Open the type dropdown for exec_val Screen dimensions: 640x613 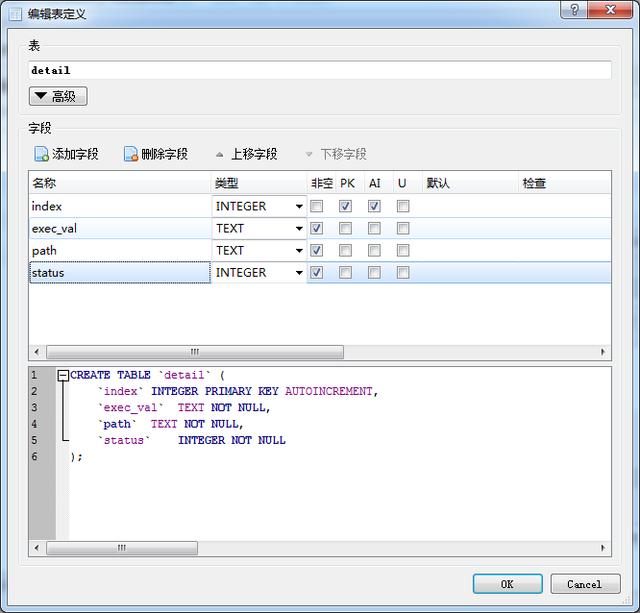point(299,229)
